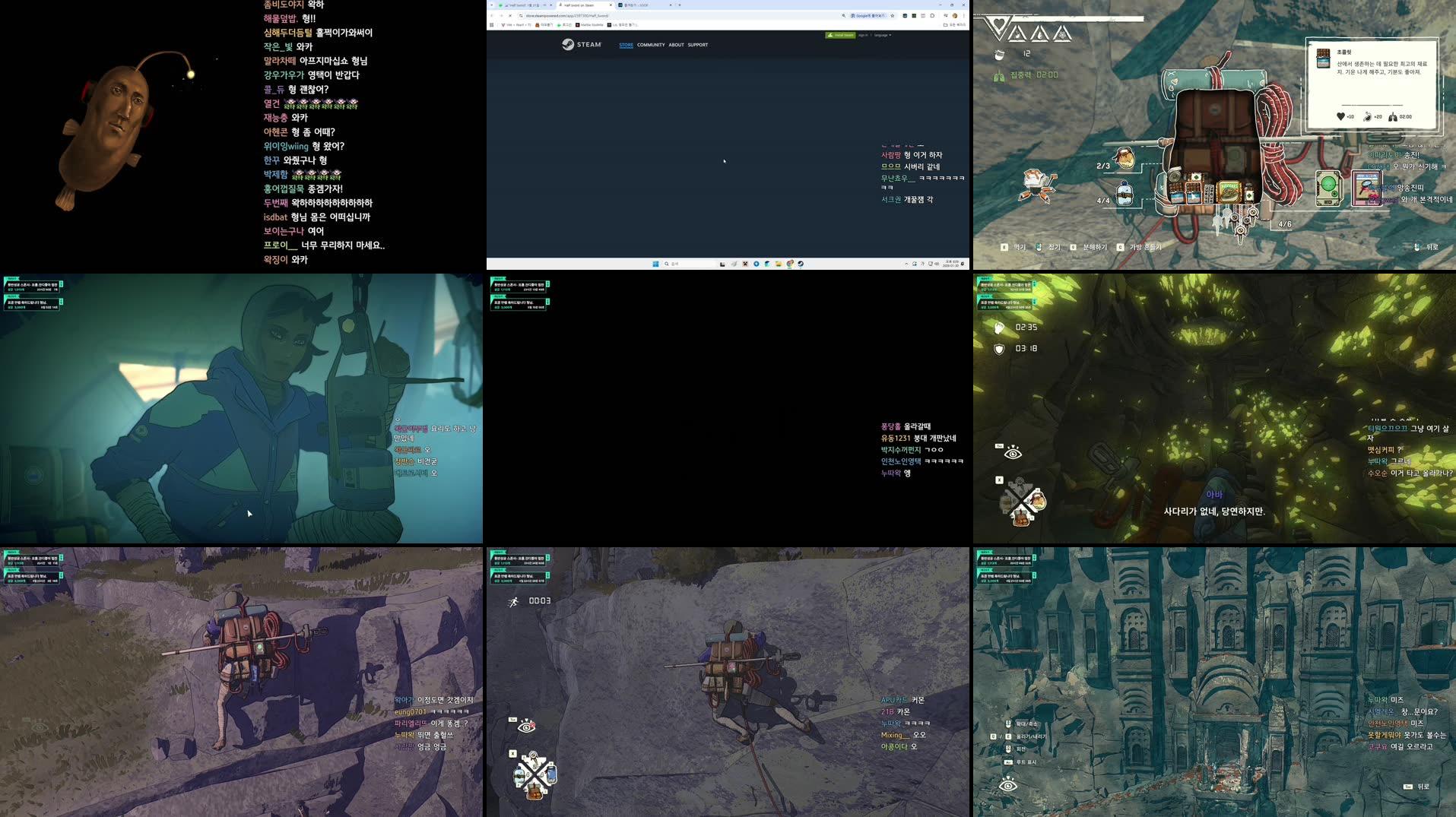Mute the volume icon in the system tray

tap(936, 264)
